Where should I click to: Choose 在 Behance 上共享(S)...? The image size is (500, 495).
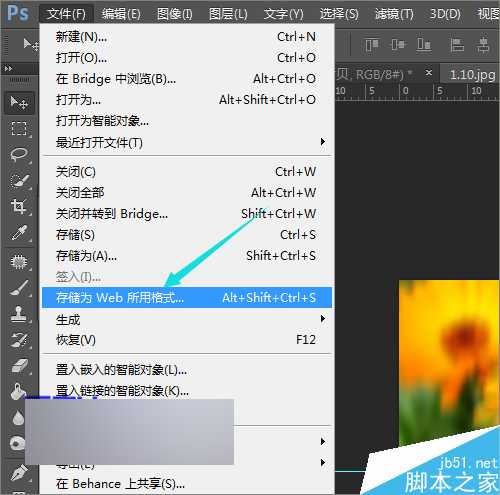(x=187, y=484)
